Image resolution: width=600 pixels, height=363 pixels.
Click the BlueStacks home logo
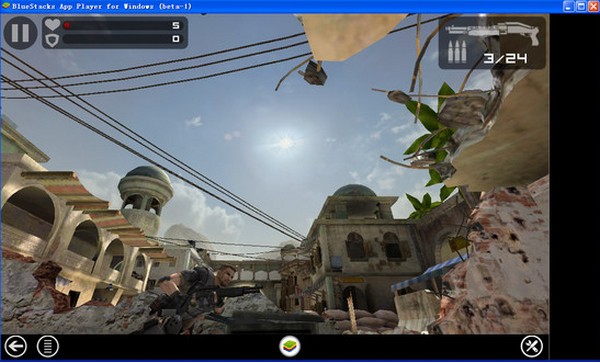pyautogui.click(x=290, y=347)
